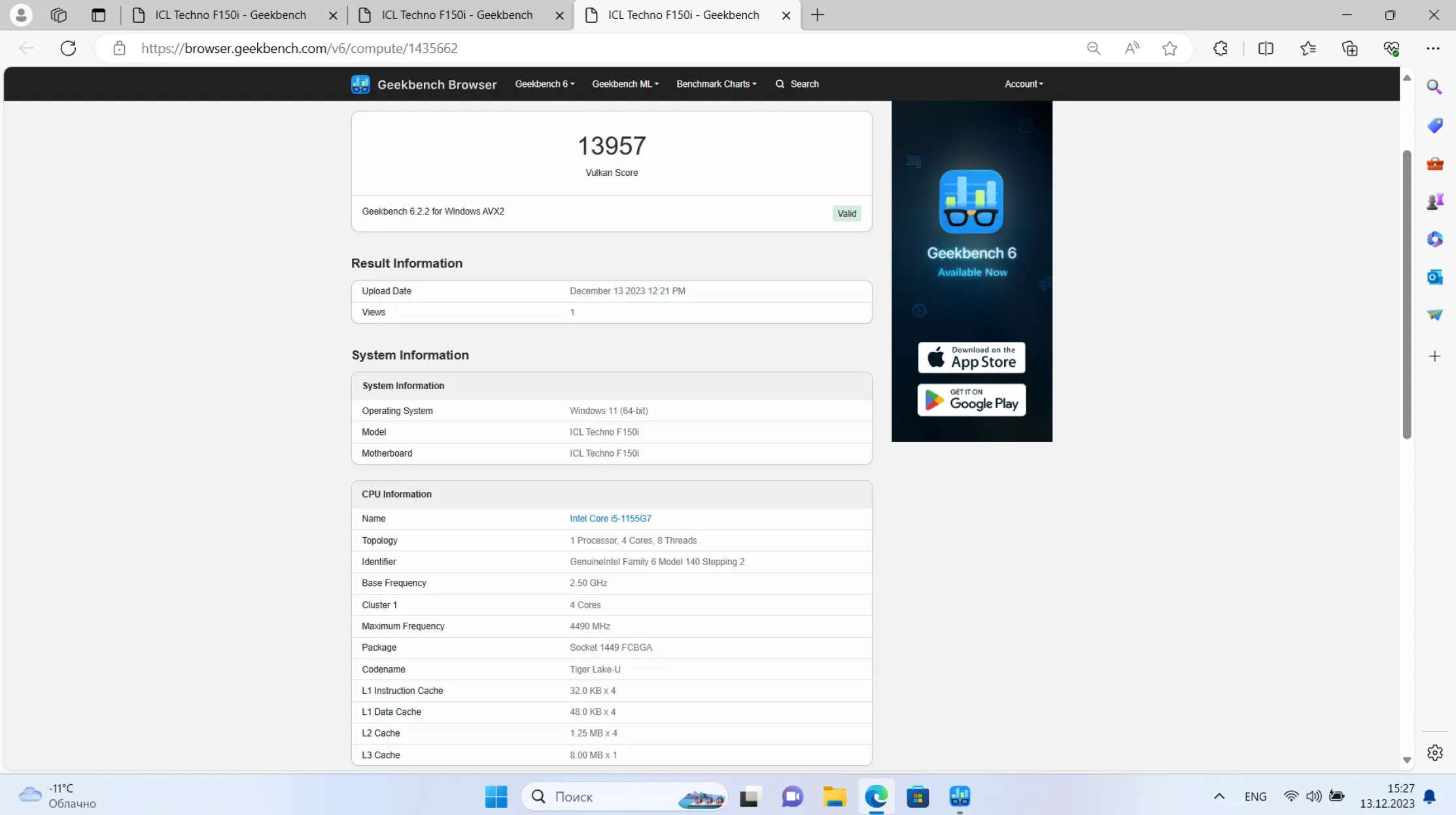Click the Download on the App Store button

971,358
